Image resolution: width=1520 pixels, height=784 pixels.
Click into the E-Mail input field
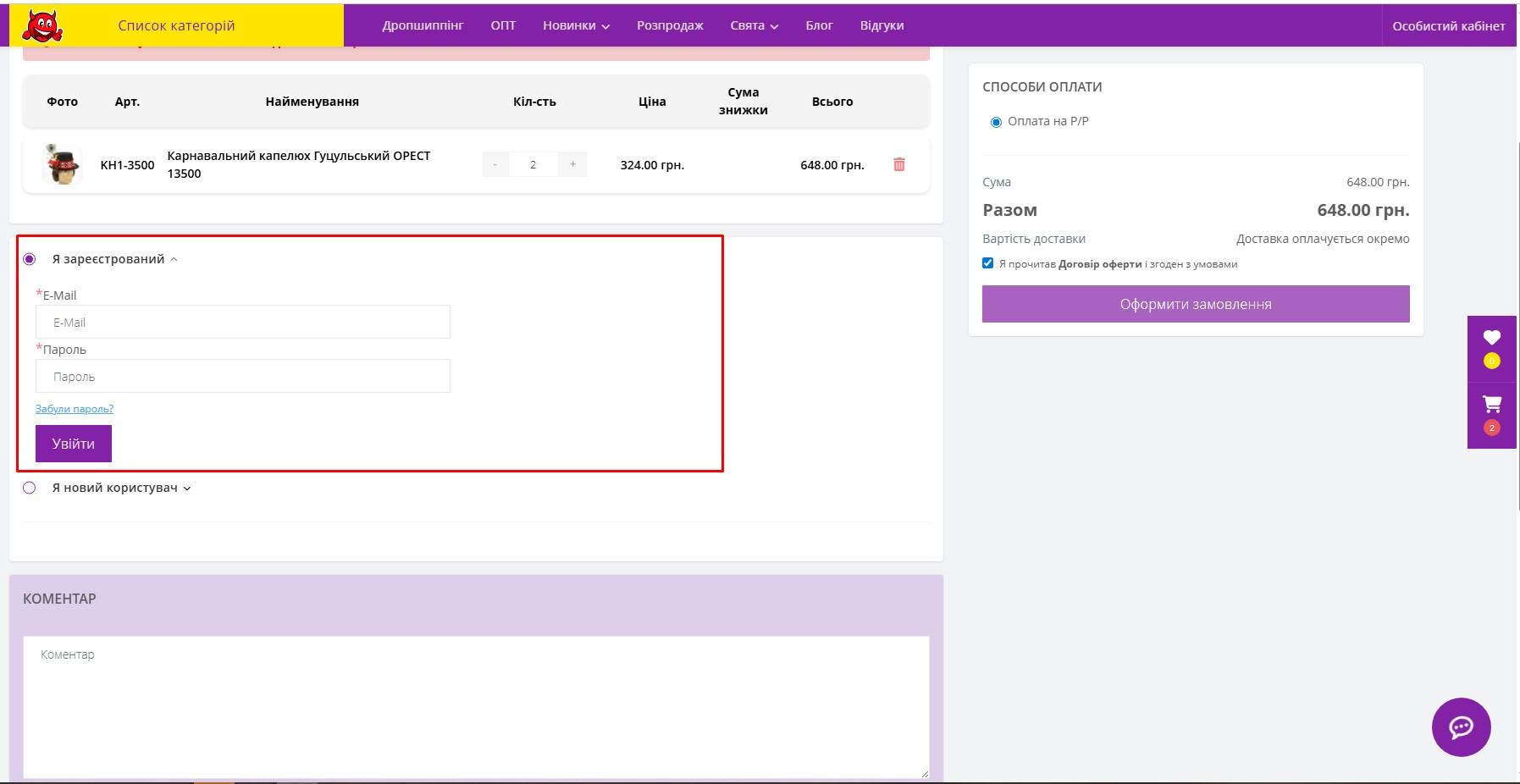click(x=242, y=323)
